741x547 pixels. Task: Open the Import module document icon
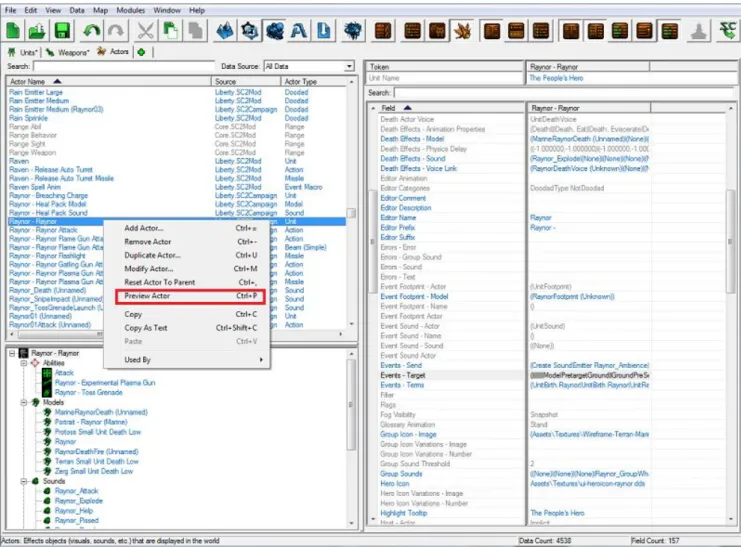[x=324, y=31]
